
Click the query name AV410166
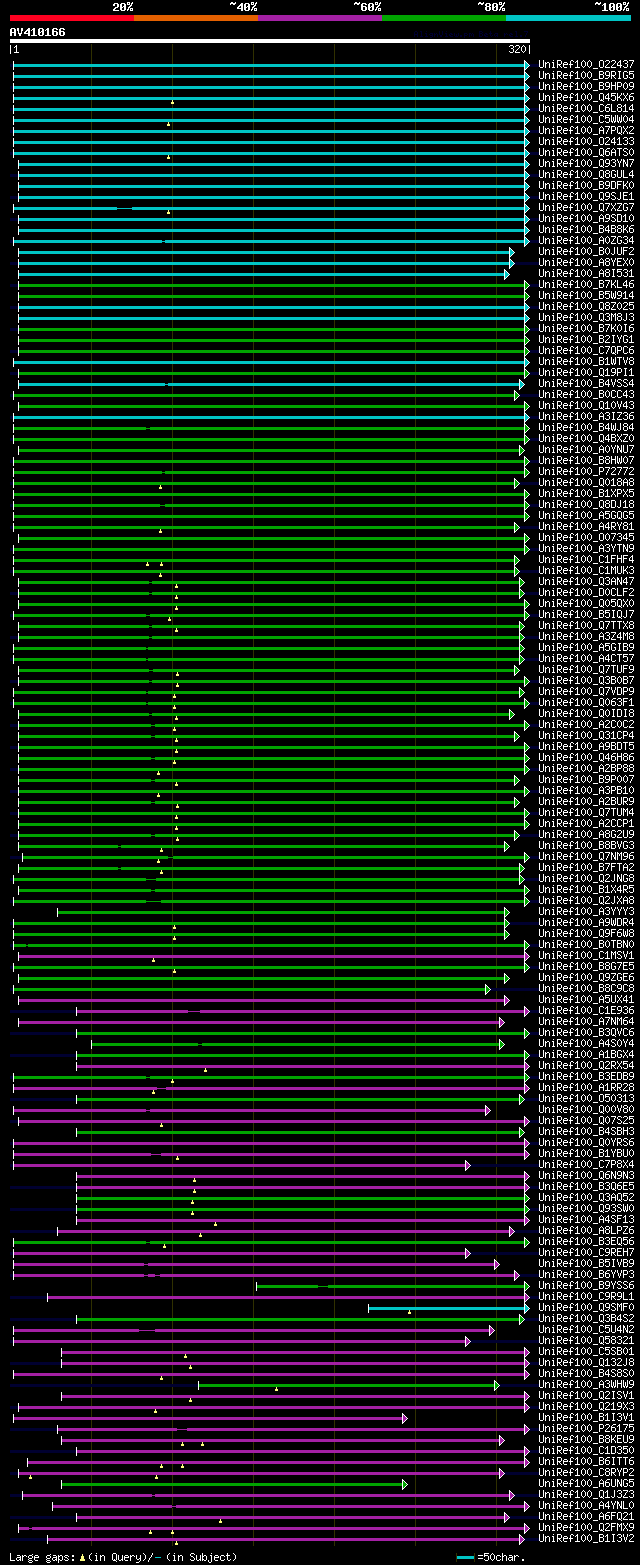pos(38,32)
